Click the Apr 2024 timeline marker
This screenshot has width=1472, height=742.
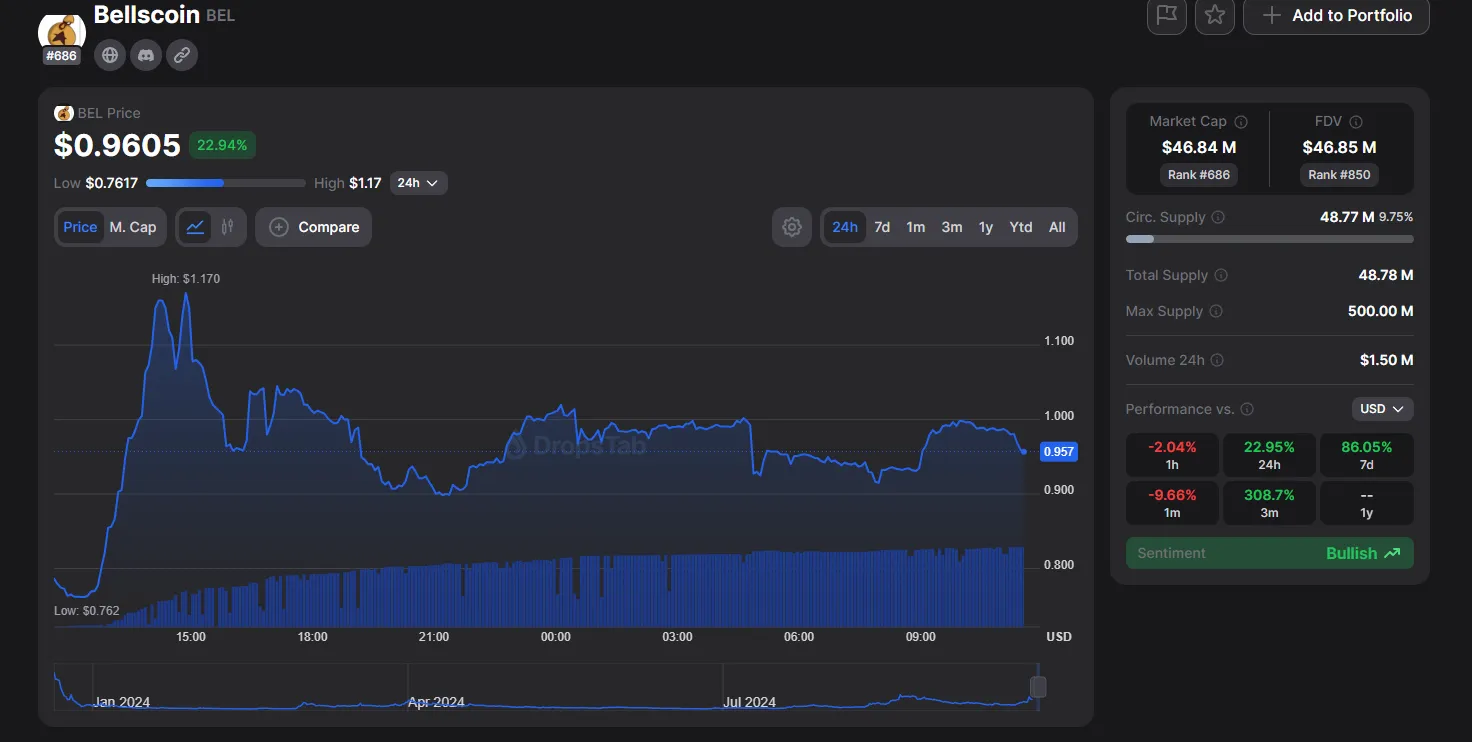436,702
